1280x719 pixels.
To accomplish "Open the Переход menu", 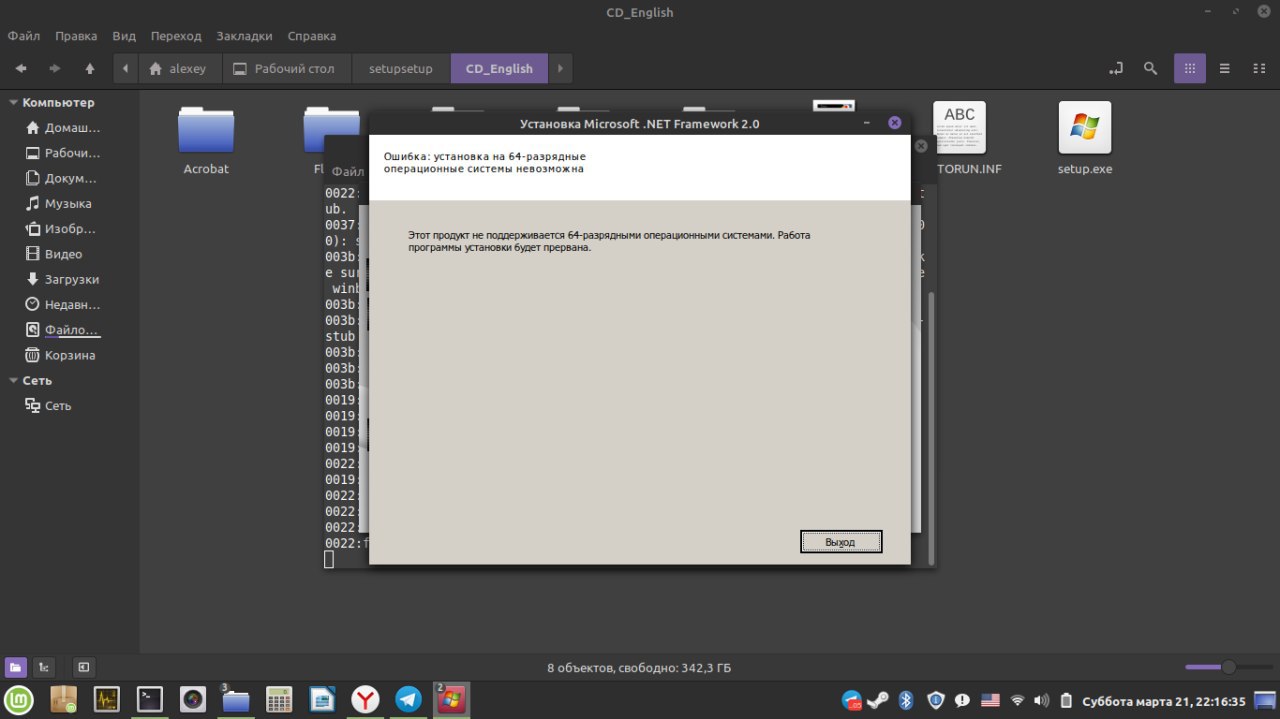I will (x=176, y=36).
